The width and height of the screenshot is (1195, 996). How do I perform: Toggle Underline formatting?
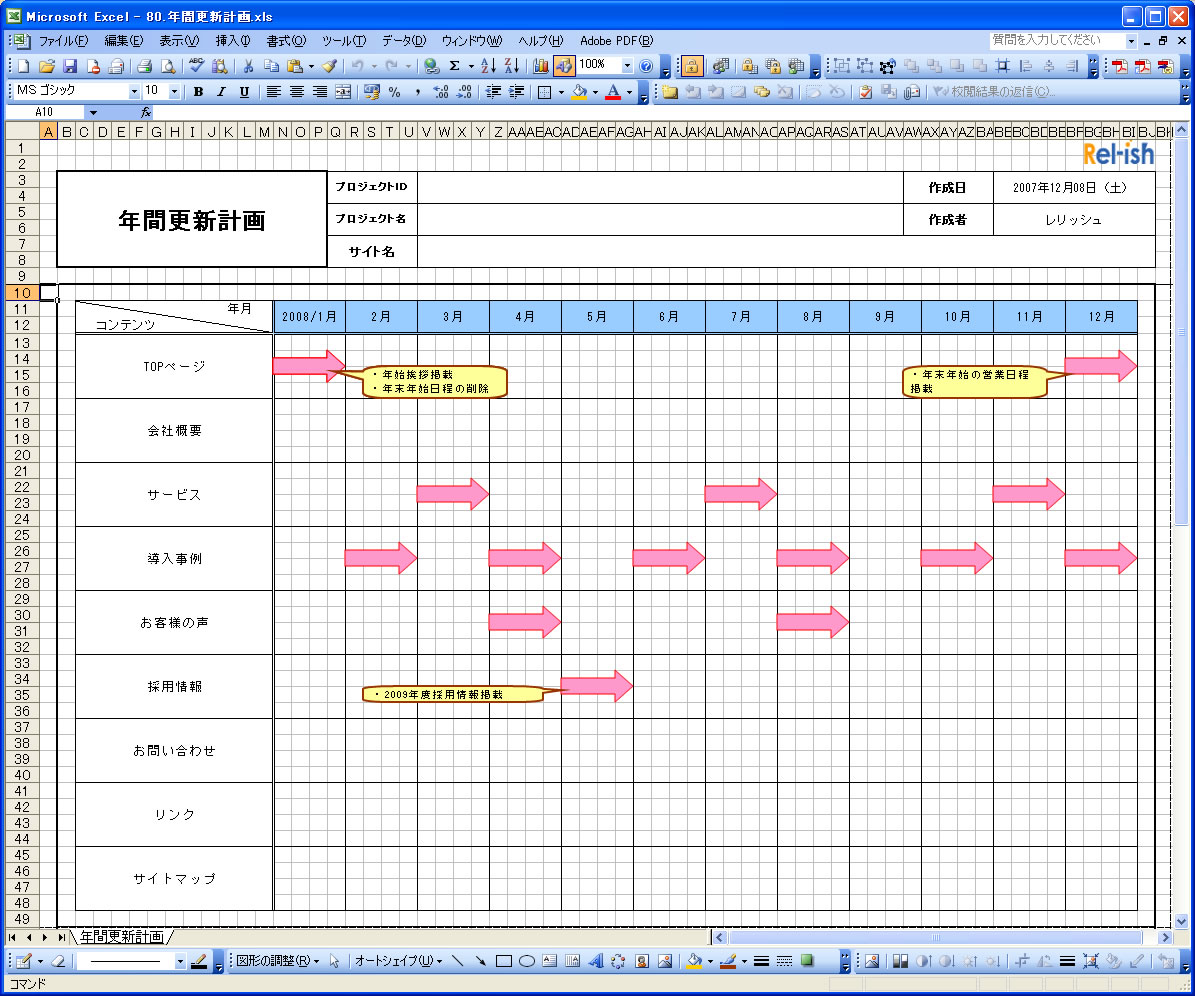pyautogui.click(x=244, y=92)
